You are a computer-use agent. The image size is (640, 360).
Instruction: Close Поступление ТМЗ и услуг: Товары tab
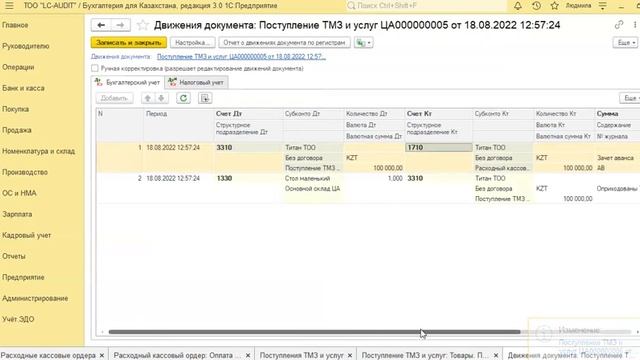496,356
